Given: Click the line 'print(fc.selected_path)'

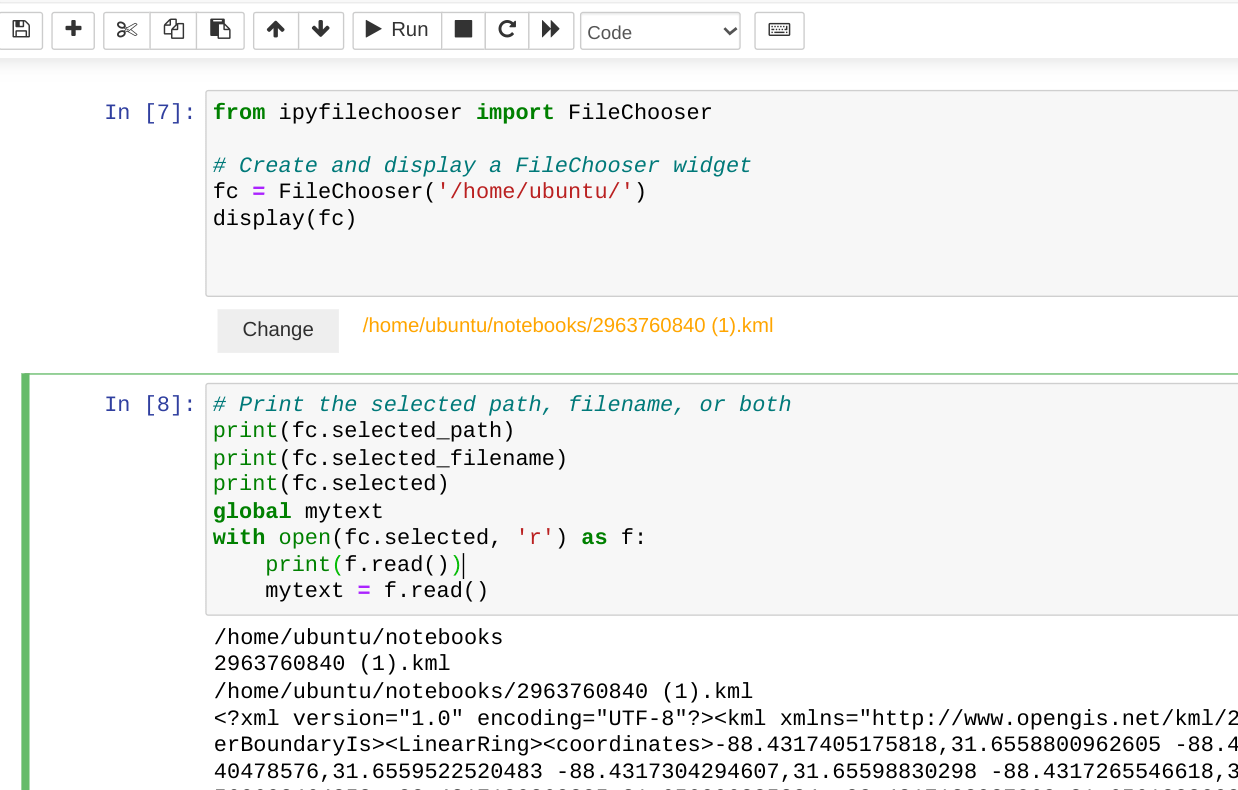Looking at the screenshot, I should pyautogui.click(x=364, y=431).
